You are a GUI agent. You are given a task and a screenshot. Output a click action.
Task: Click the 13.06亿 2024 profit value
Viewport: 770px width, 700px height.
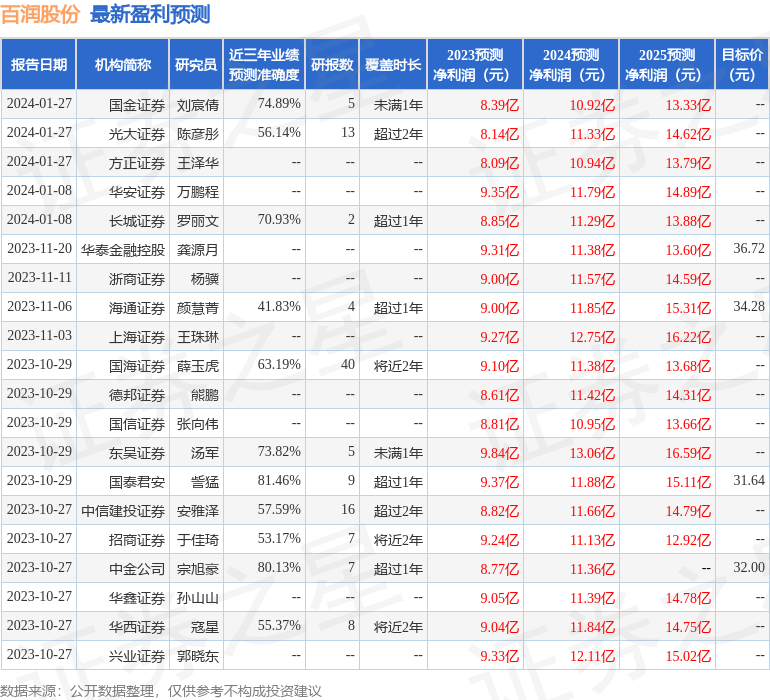click(592, 453)
